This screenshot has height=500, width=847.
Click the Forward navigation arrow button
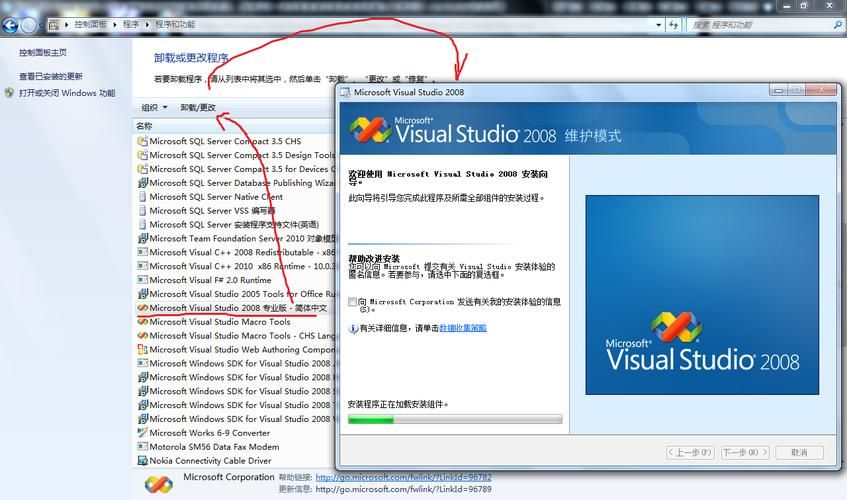tap(28, 25)
